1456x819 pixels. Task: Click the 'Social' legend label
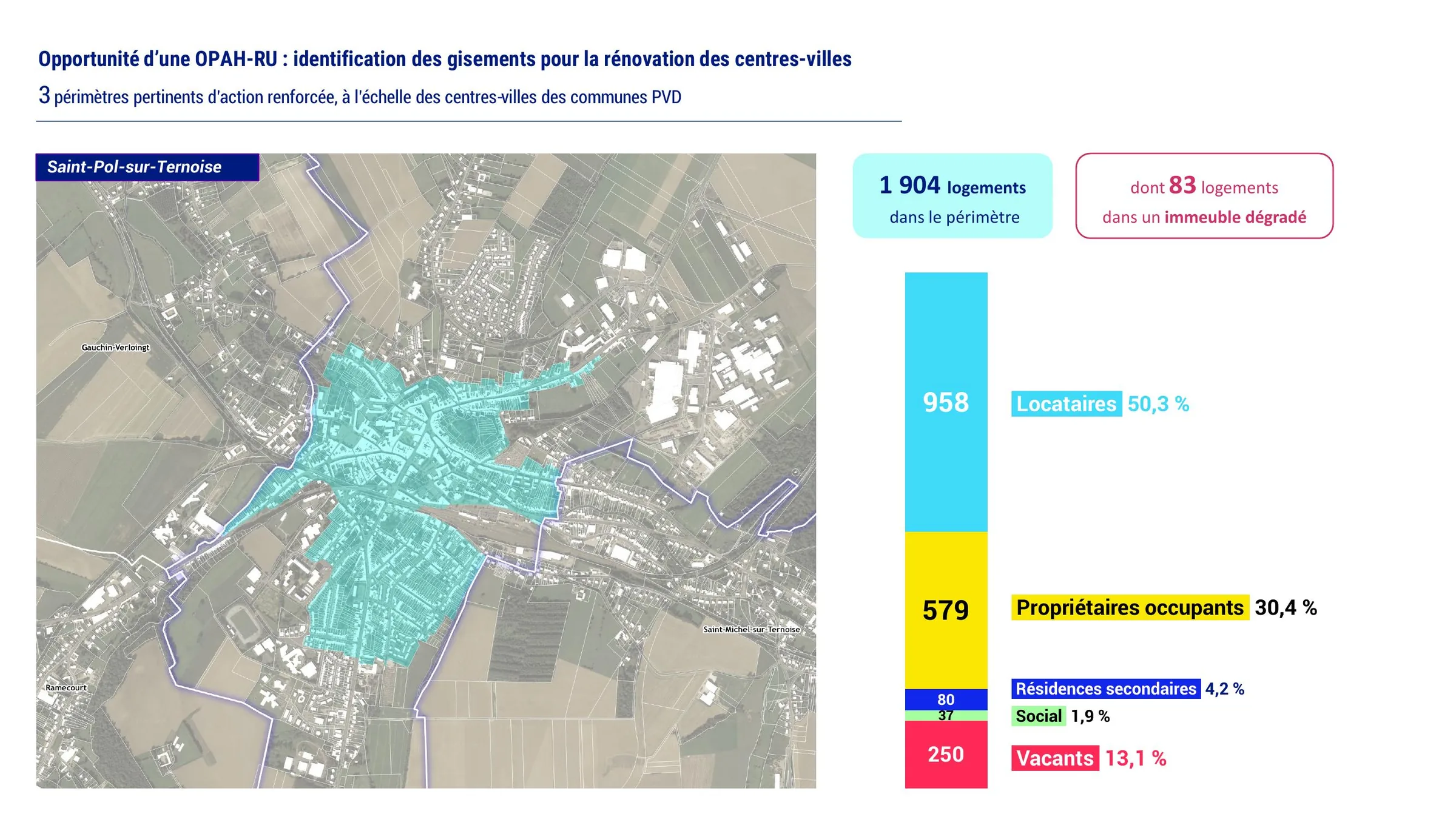tap(1039, 716)
